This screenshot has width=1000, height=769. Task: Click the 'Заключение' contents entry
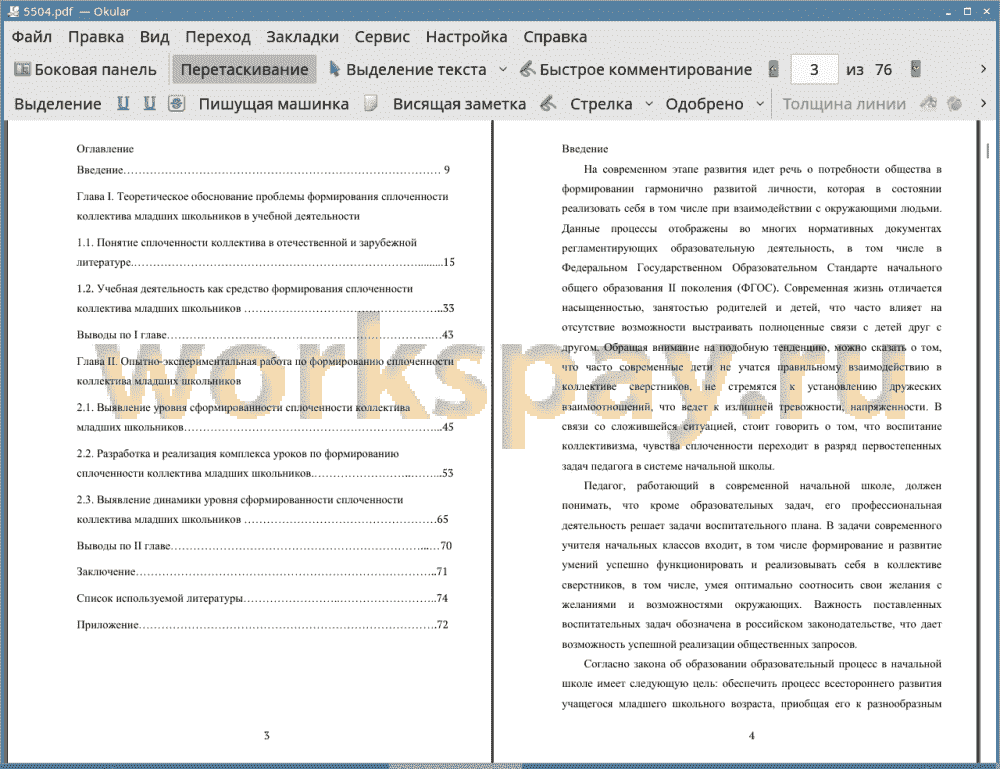(x=262, y=572)
